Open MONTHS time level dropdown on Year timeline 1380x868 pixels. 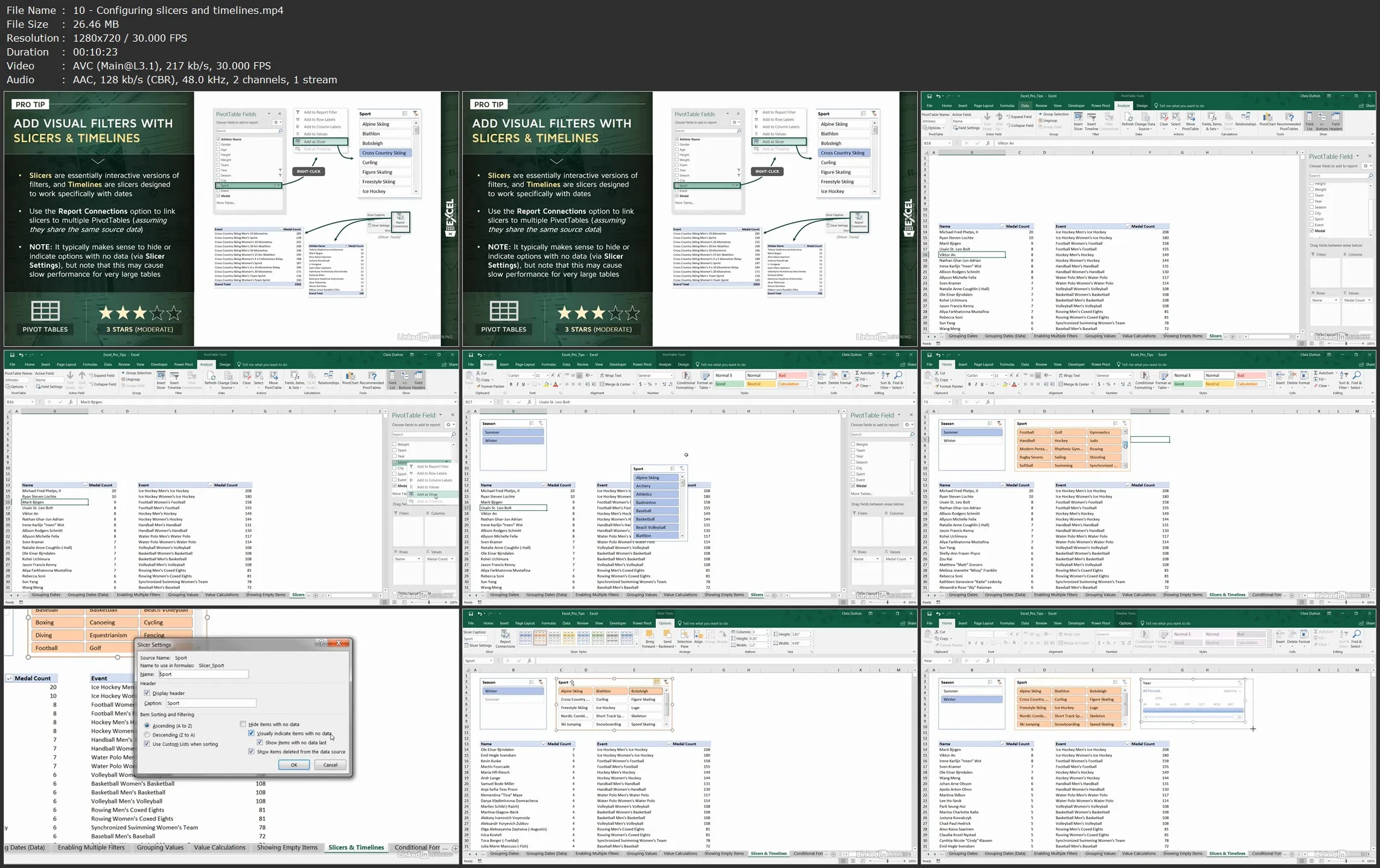click(x=1232, y=691)
